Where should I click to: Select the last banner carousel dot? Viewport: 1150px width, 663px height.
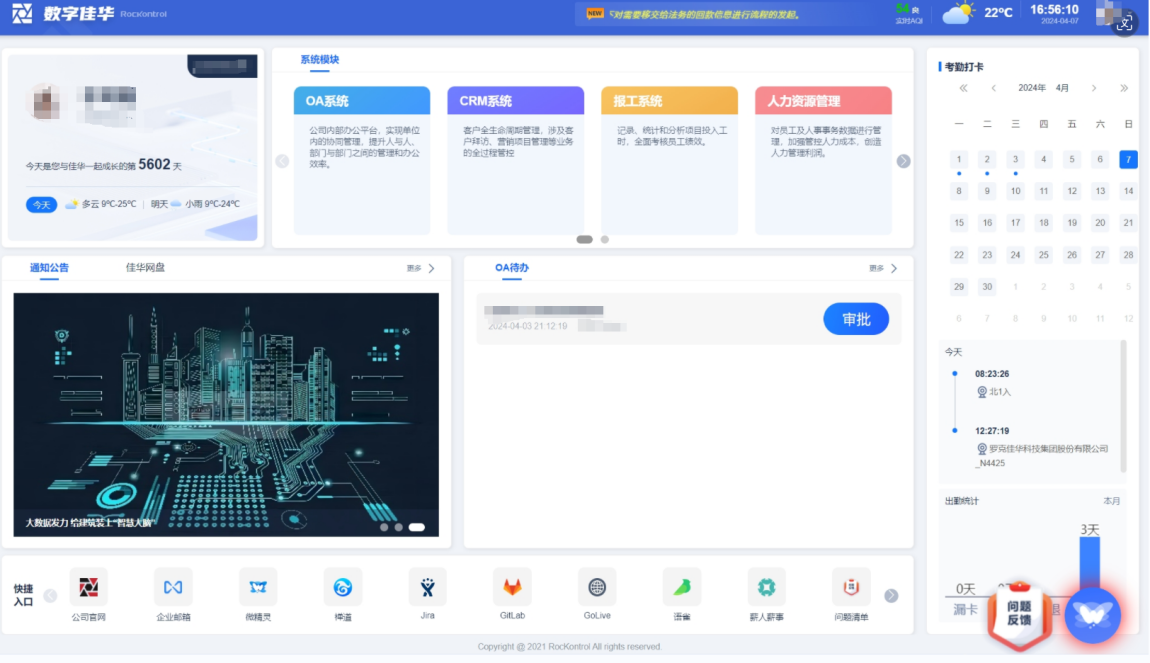[417, 527]
